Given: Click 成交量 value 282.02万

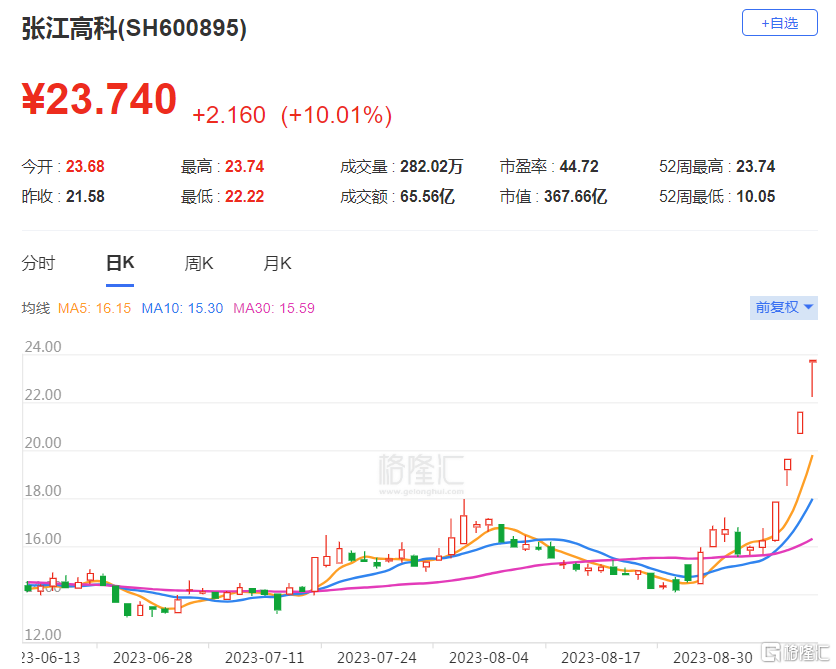Looking at the screenshot, I should point(432,166).
